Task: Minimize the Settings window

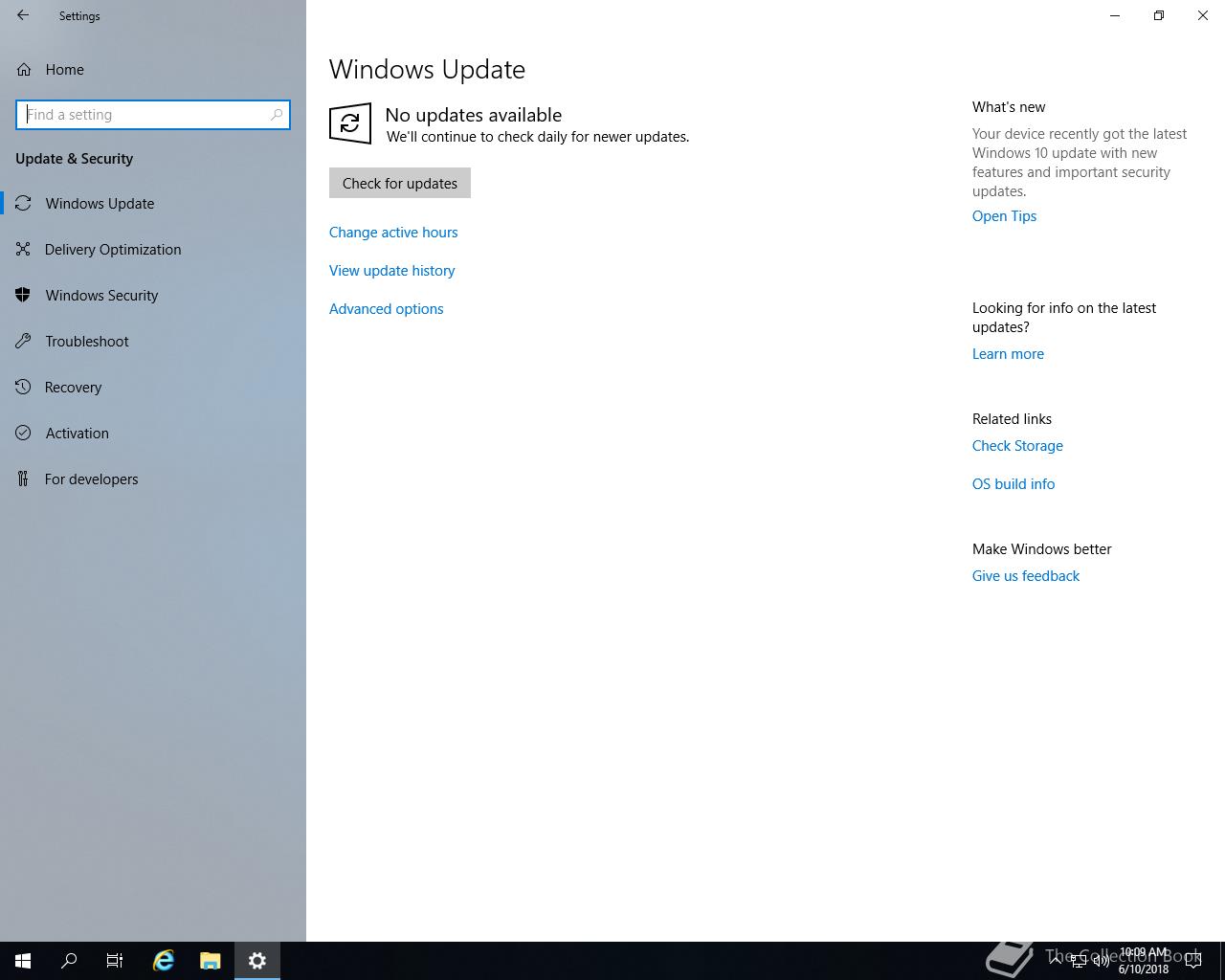Action: point(1115,15)
